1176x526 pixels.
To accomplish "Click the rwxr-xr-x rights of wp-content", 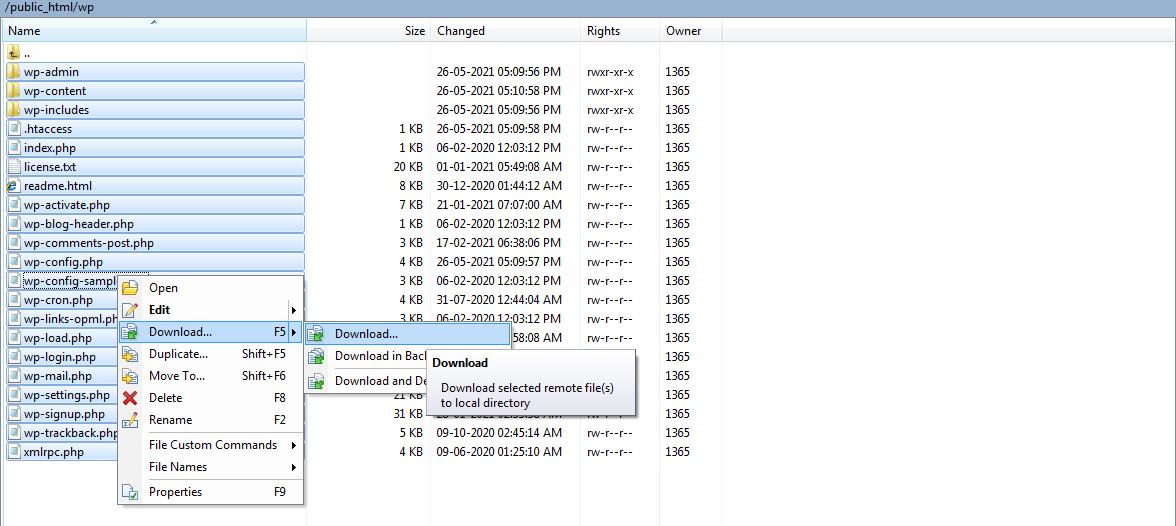I will pos(610,91).
